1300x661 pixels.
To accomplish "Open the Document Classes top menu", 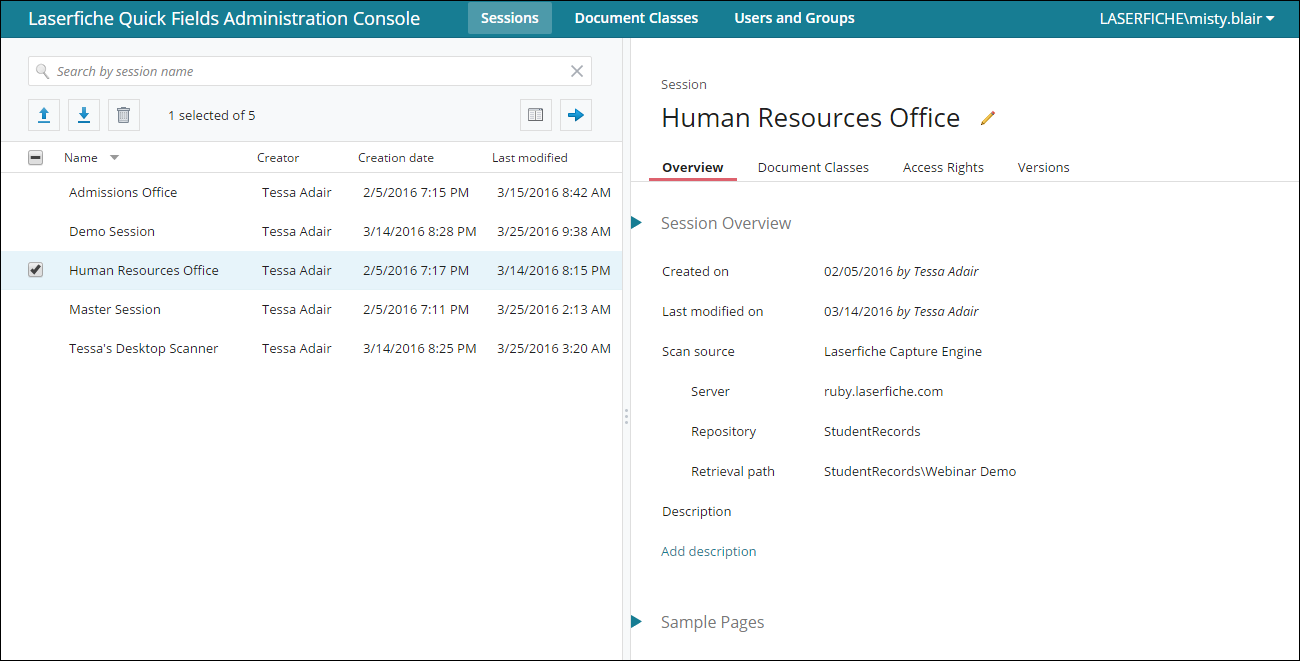I will point(636,18).
